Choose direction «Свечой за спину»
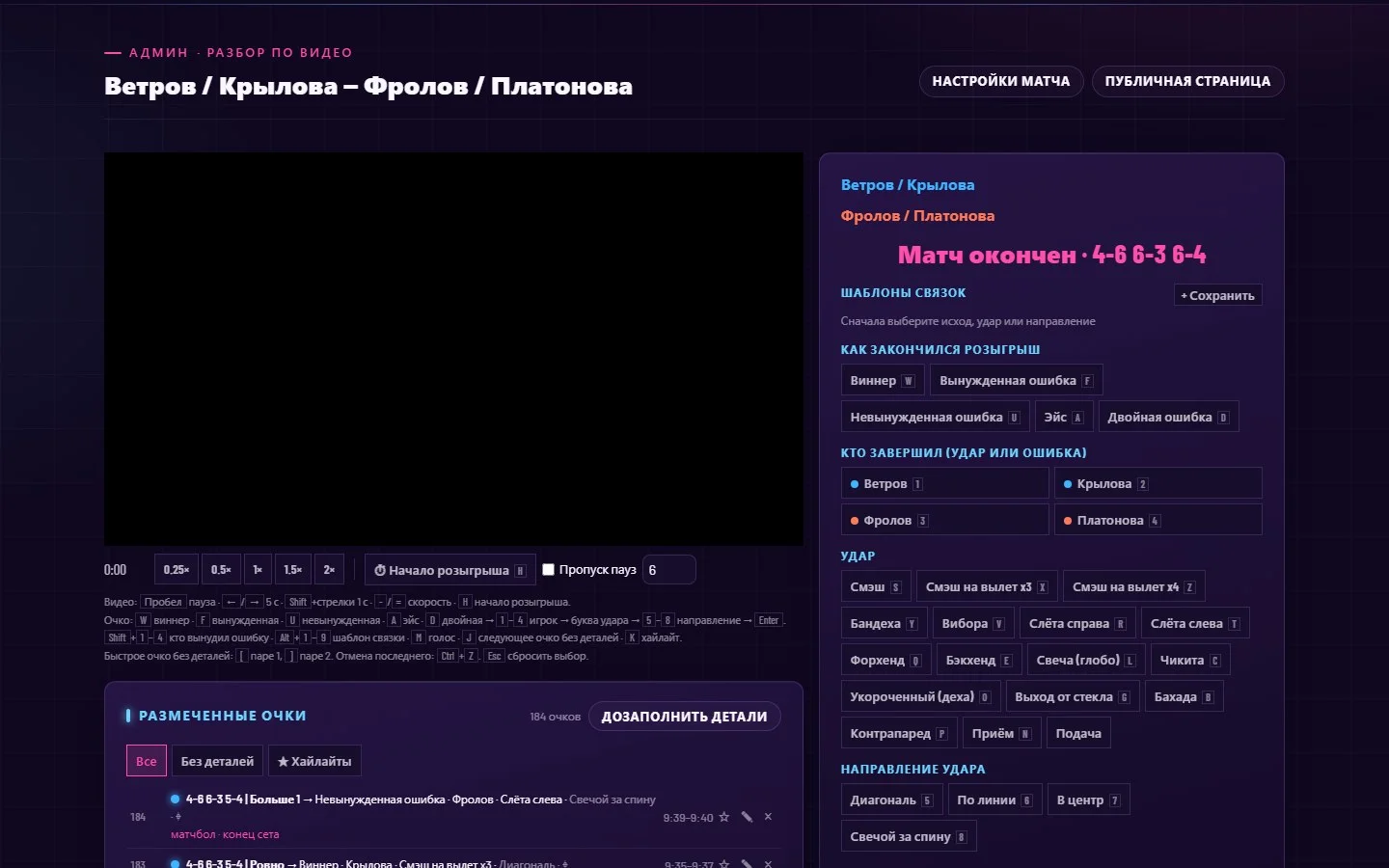This screenshot has width=1389, height=868. tap(909, 836)
